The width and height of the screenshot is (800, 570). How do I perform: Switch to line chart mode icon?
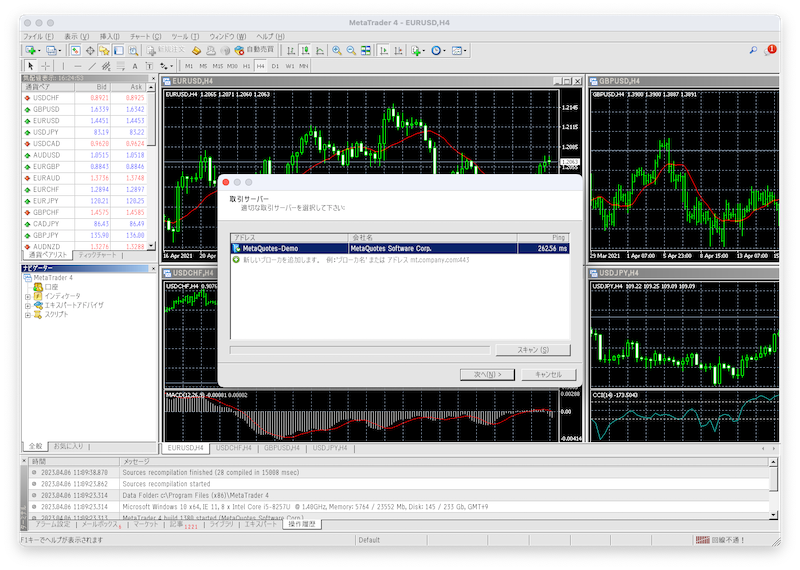319,50
